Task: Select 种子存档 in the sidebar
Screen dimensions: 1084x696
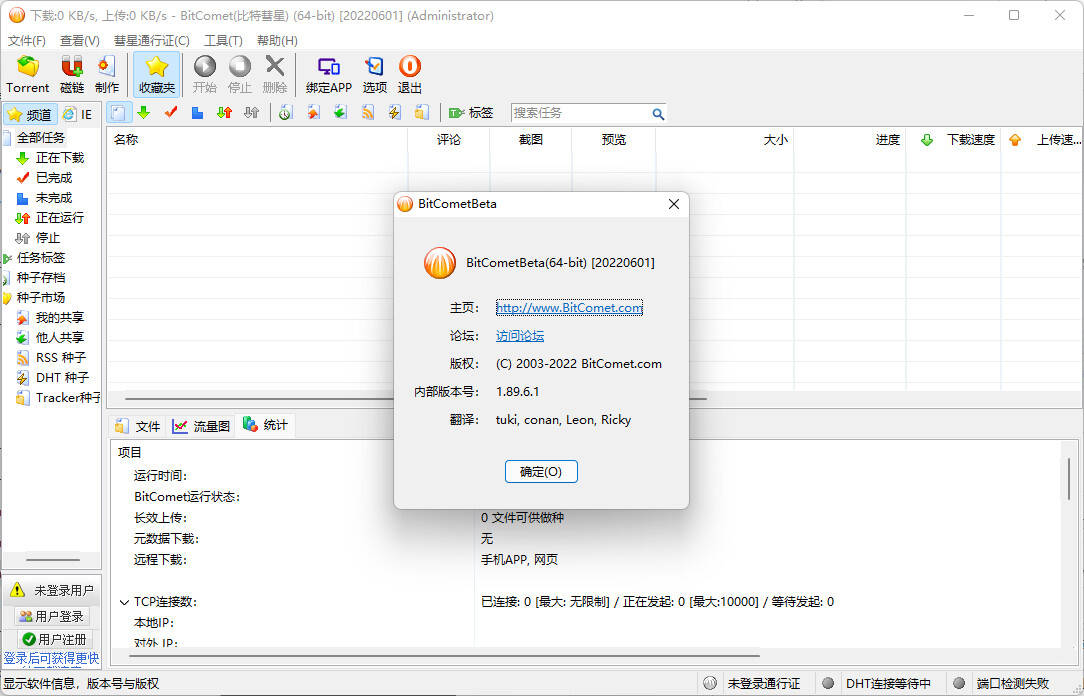Action: (41, 278)
